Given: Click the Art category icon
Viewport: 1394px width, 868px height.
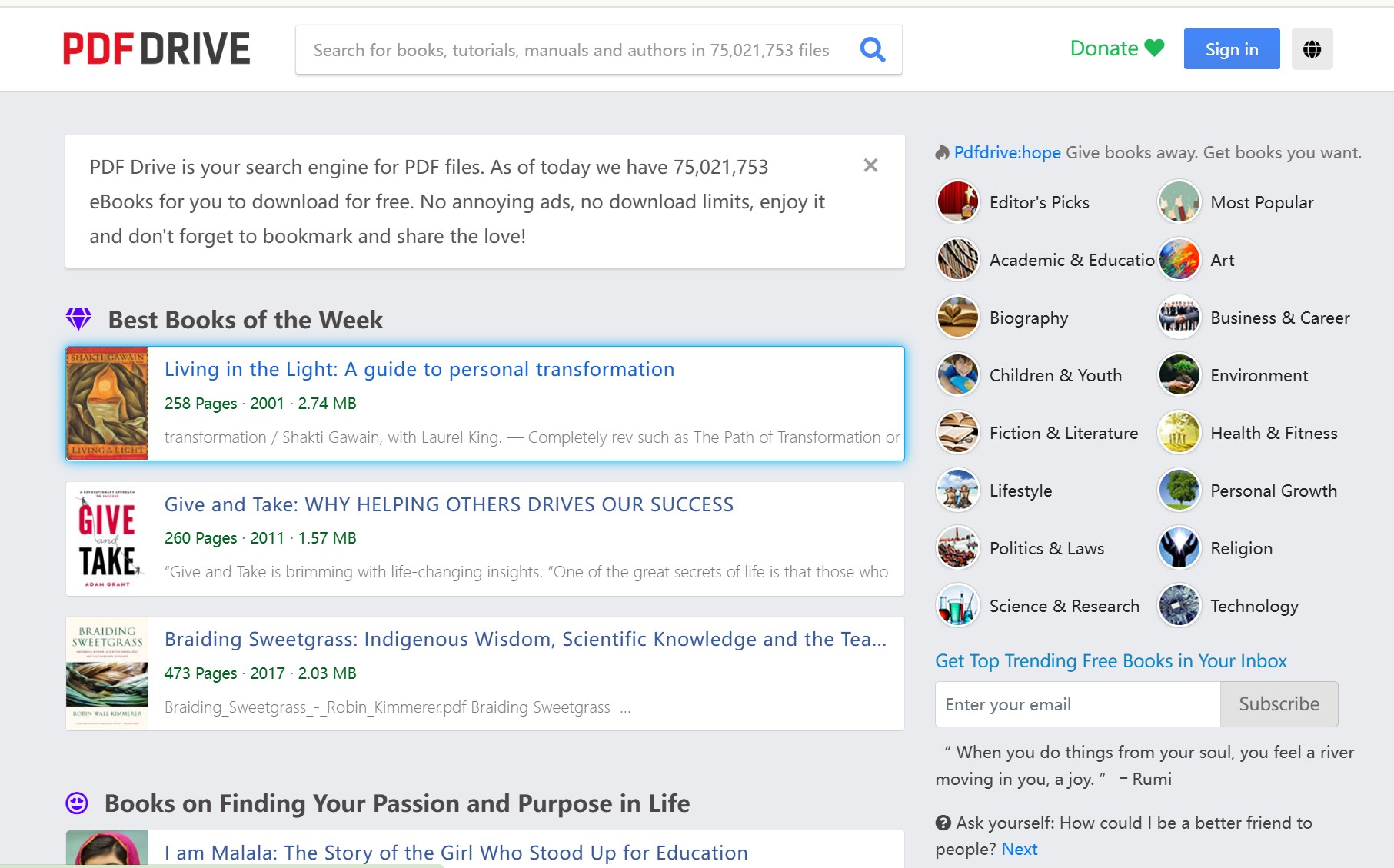Looking at the screenshot, I should point(1179,259).
